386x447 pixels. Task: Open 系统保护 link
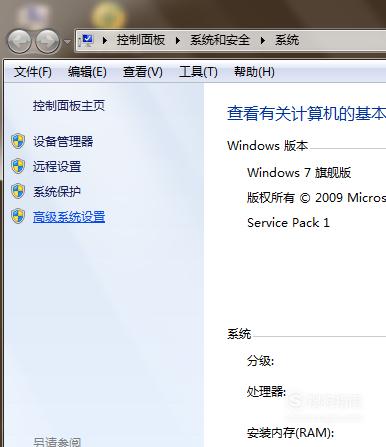pos(57,191)
